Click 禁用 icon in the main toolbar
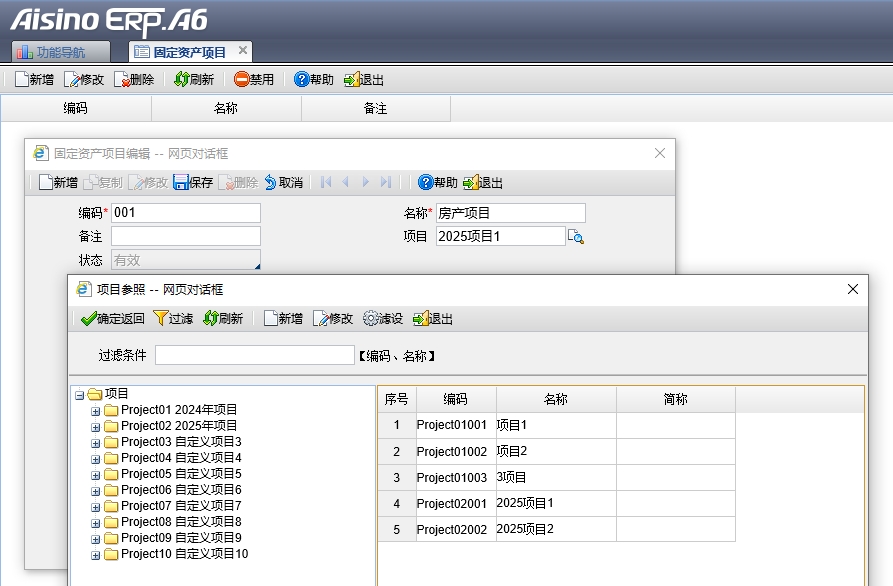 pyautogui.click(x=242, y=80)
